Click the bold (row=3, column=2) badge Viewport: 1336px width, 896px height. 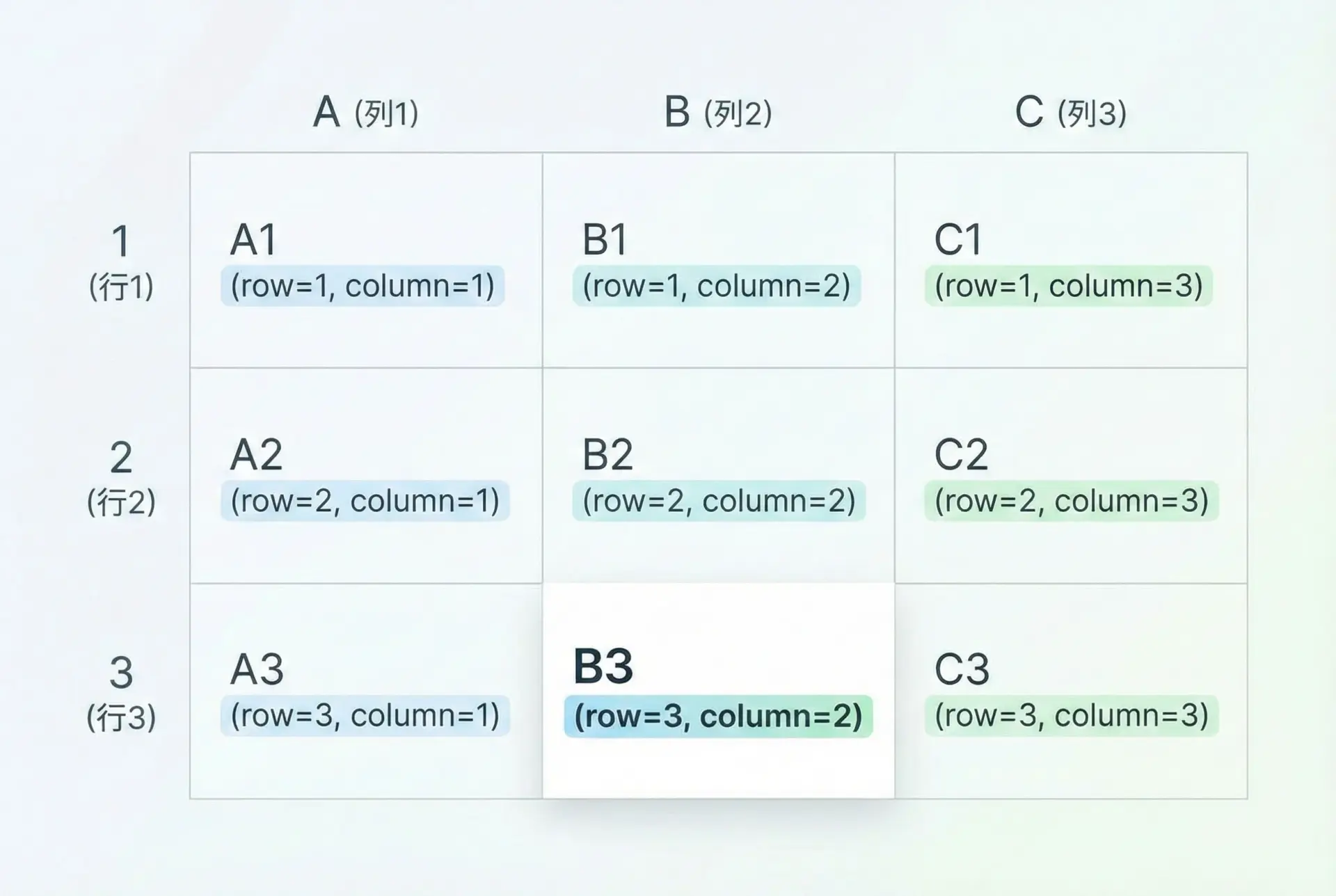coord(718,716)
